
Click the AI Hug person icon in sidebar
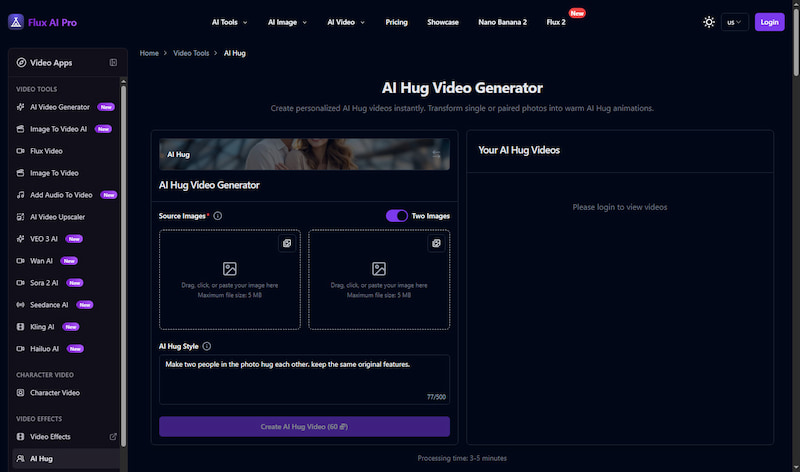pos(20,459)
